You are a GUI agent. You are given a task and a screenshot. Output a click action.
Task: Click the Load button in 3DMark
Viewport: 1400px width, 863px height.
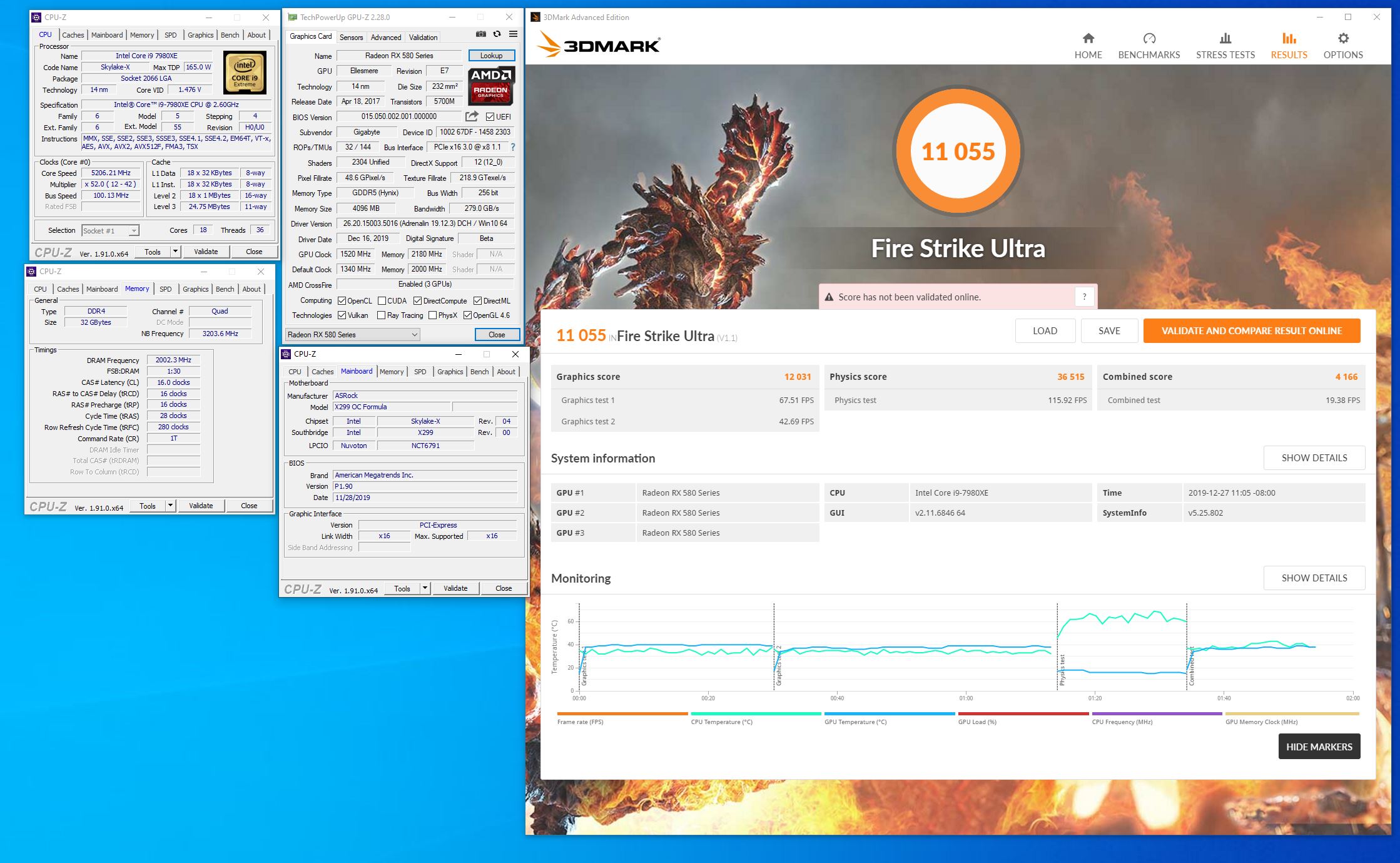point(1045,330)
